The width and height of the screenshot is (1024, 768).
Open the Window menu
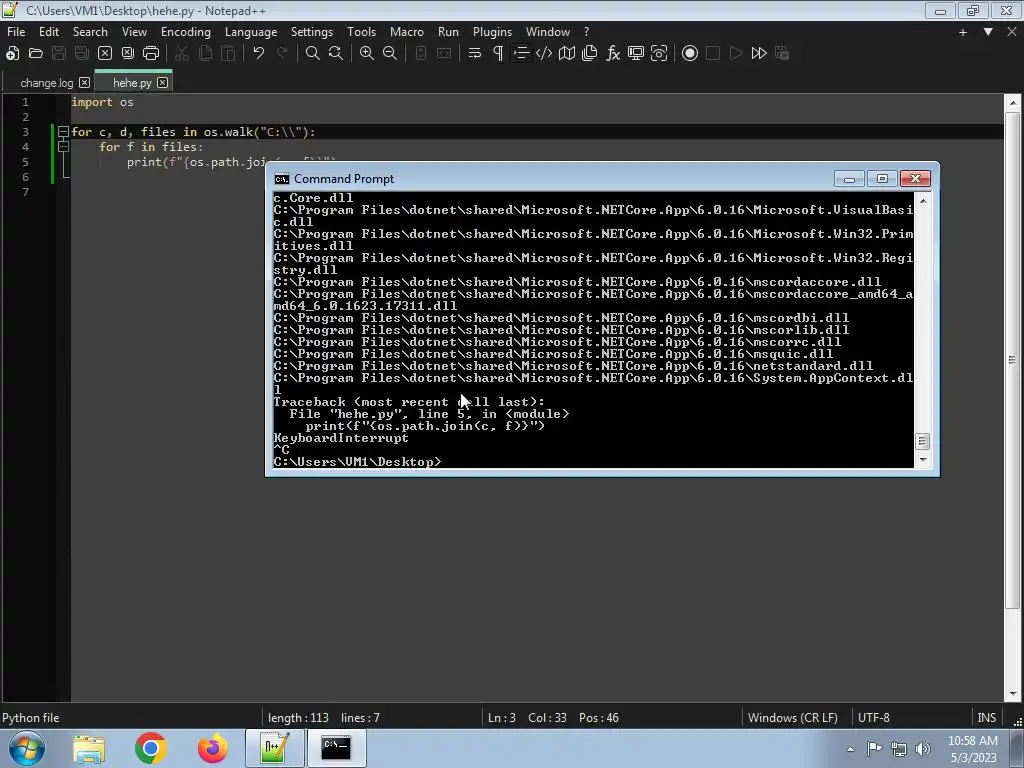[547, 31]
